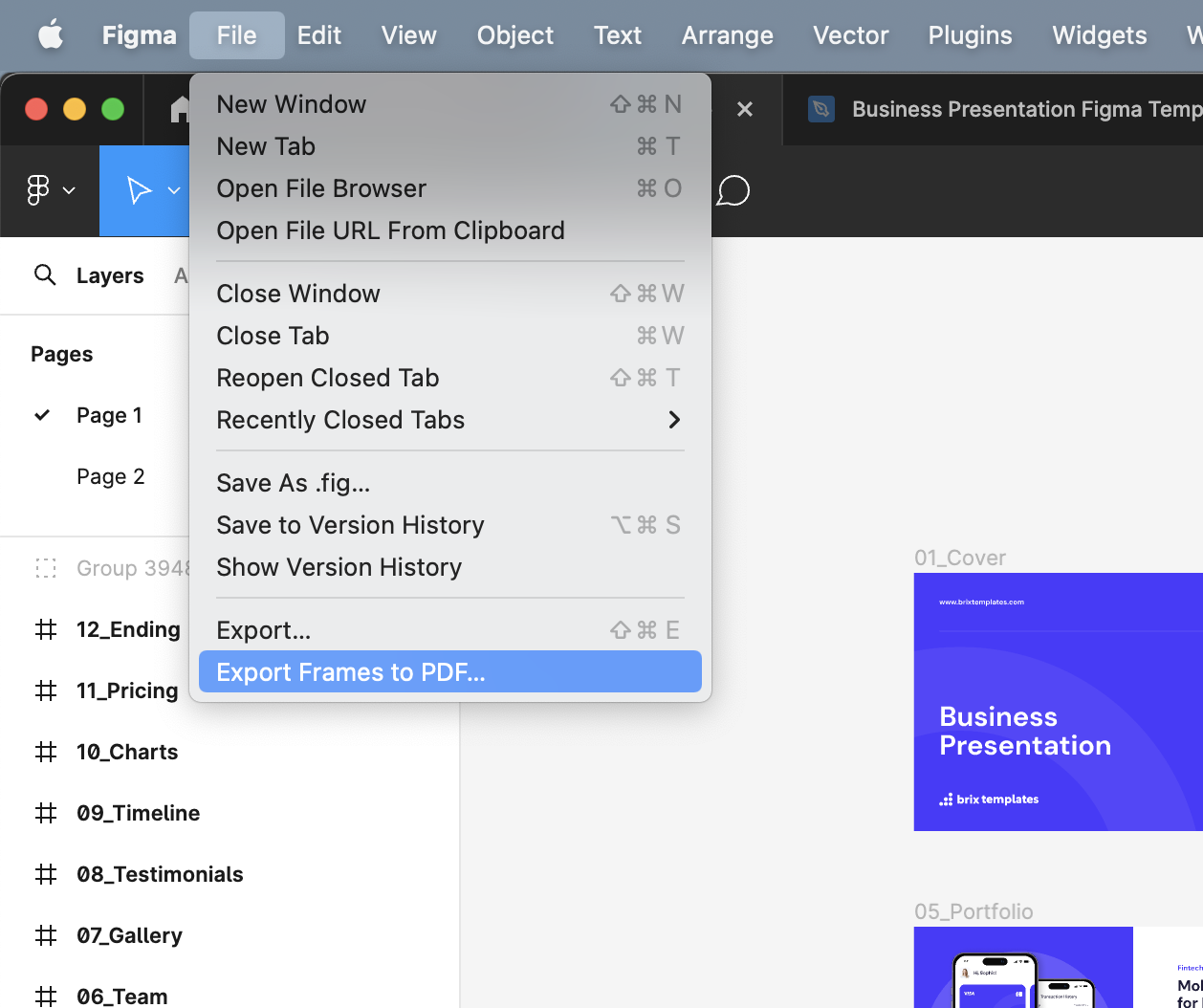This screenshot has height=1008, width=1203.
Task: Select Open File URL From Clipboard
Action: pyautogui.click(x=450, y=230)
